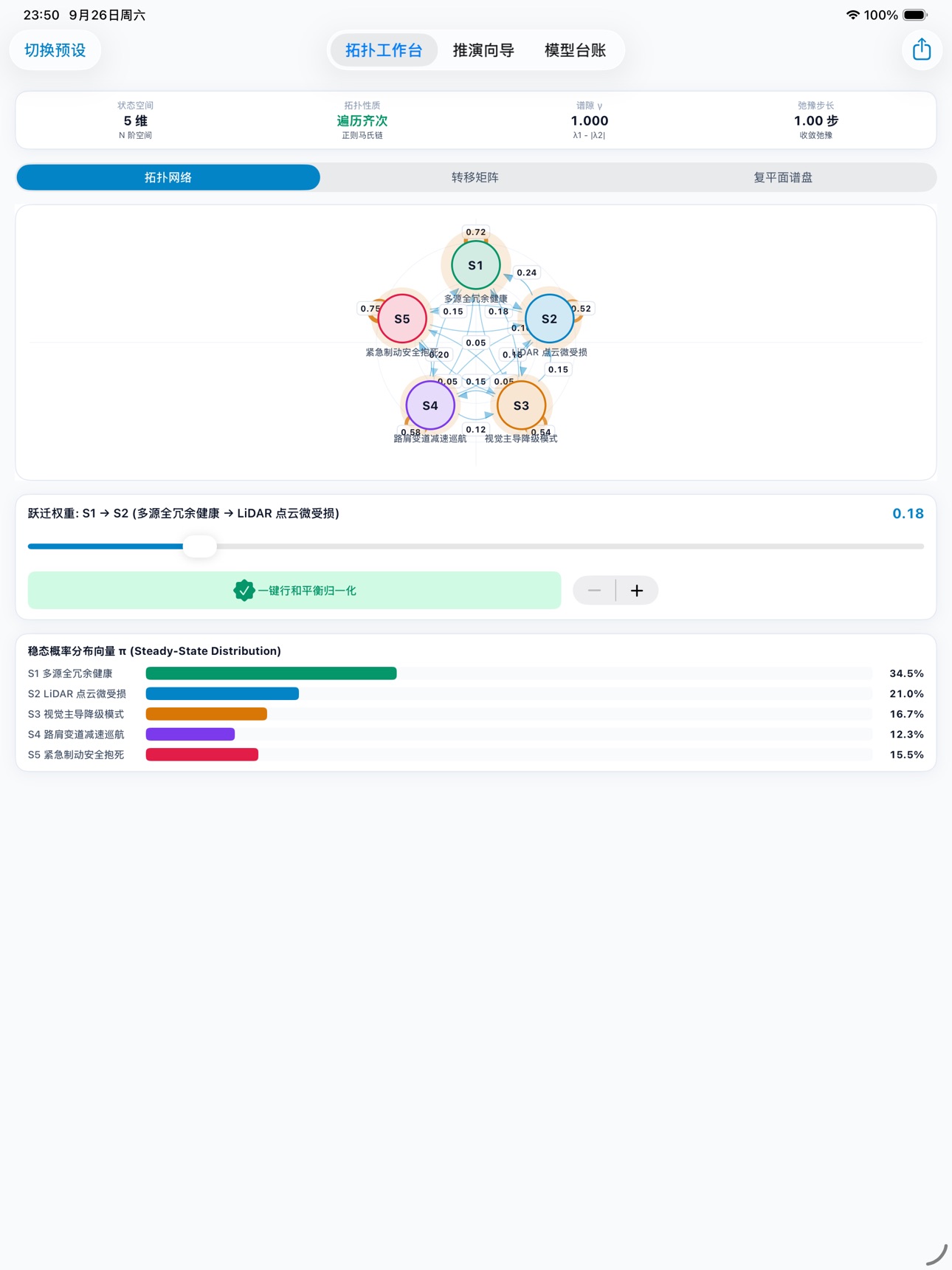The height and width of the screenshot is (1270, 952).
Task: Go to the 模型台账 tab
Action: [576, 50]
